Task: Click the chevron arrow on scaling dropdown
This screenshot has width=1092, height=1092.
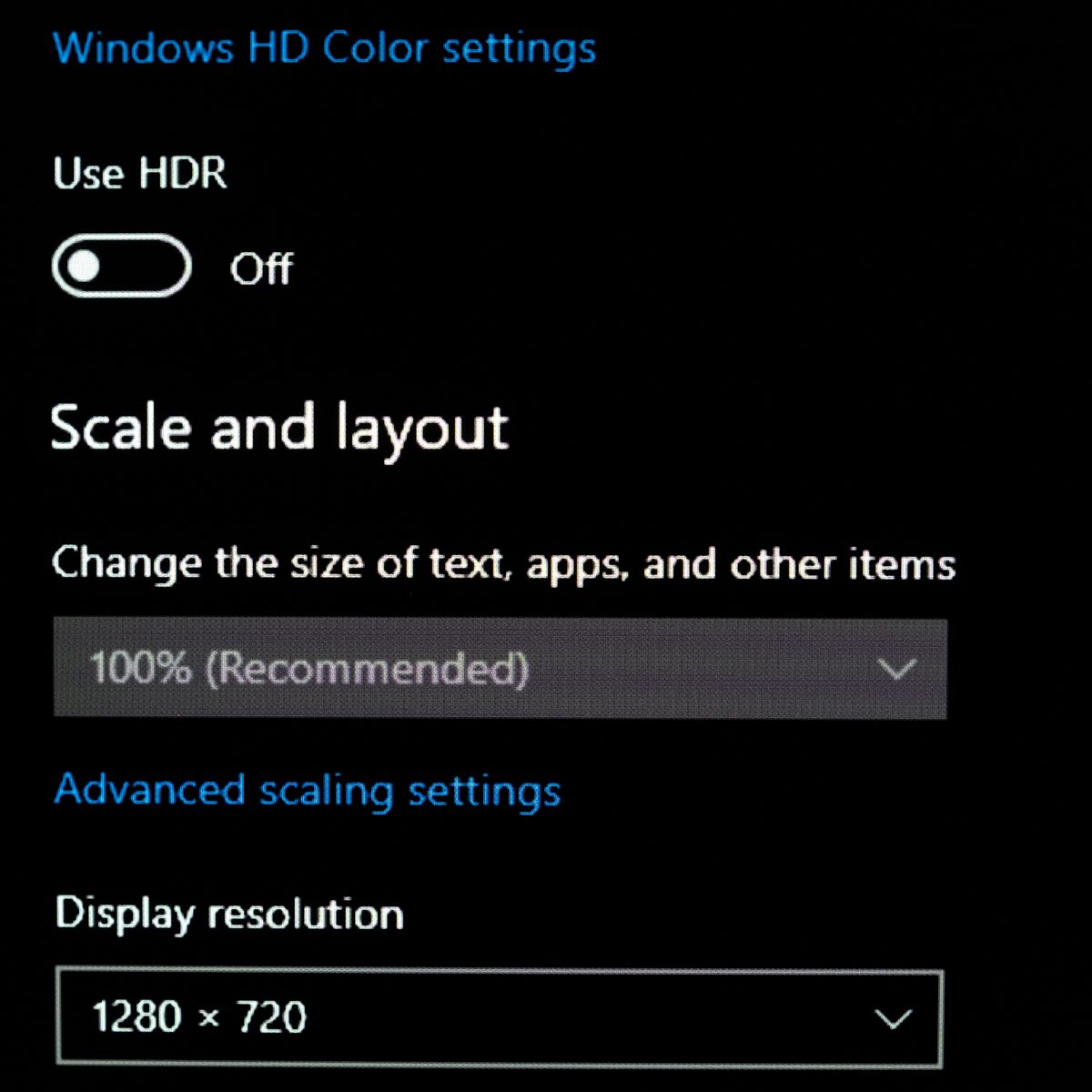Action: click(897, 670)
